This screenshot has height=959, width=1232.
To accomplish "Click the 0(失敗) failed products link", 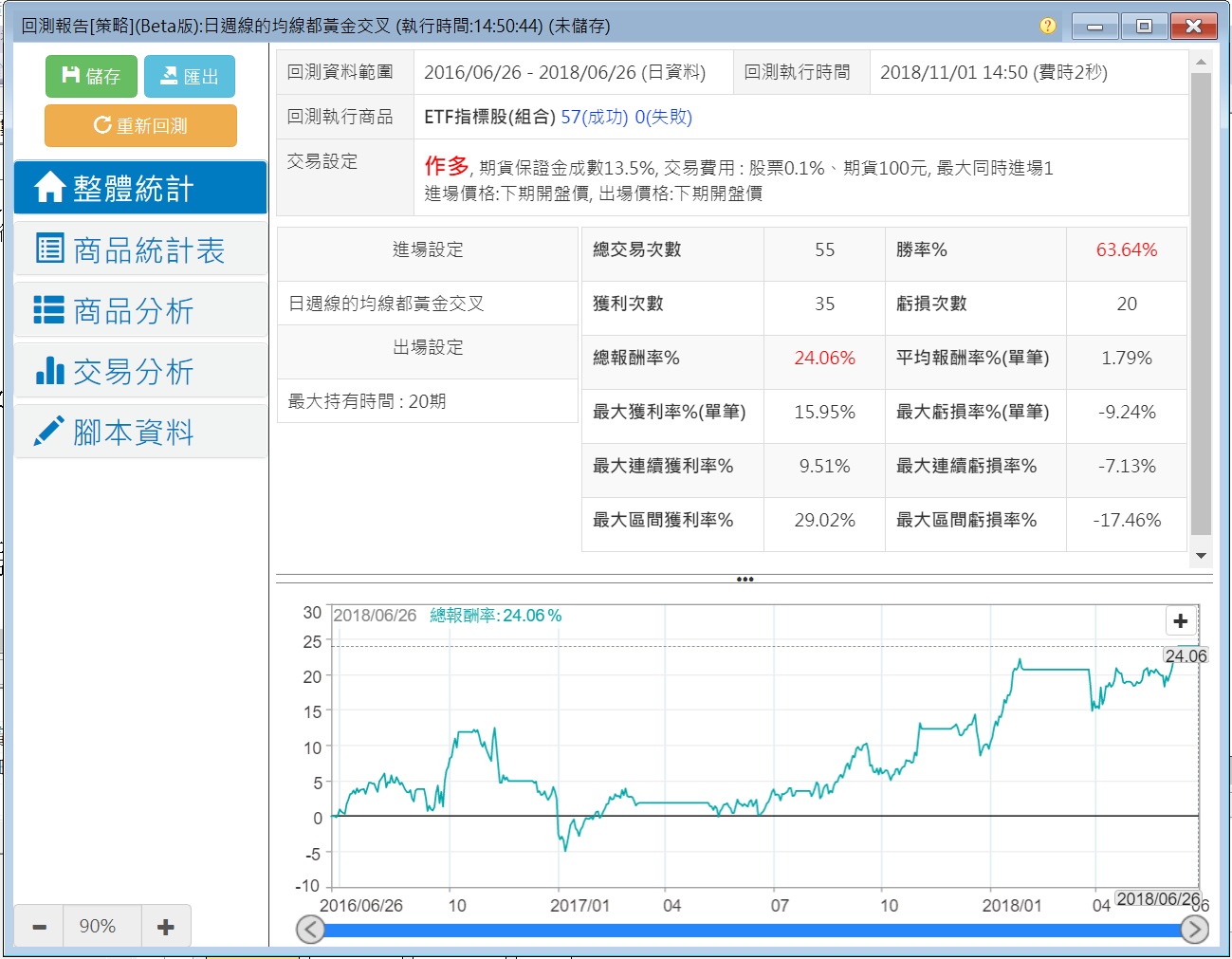I will [663, 117].
